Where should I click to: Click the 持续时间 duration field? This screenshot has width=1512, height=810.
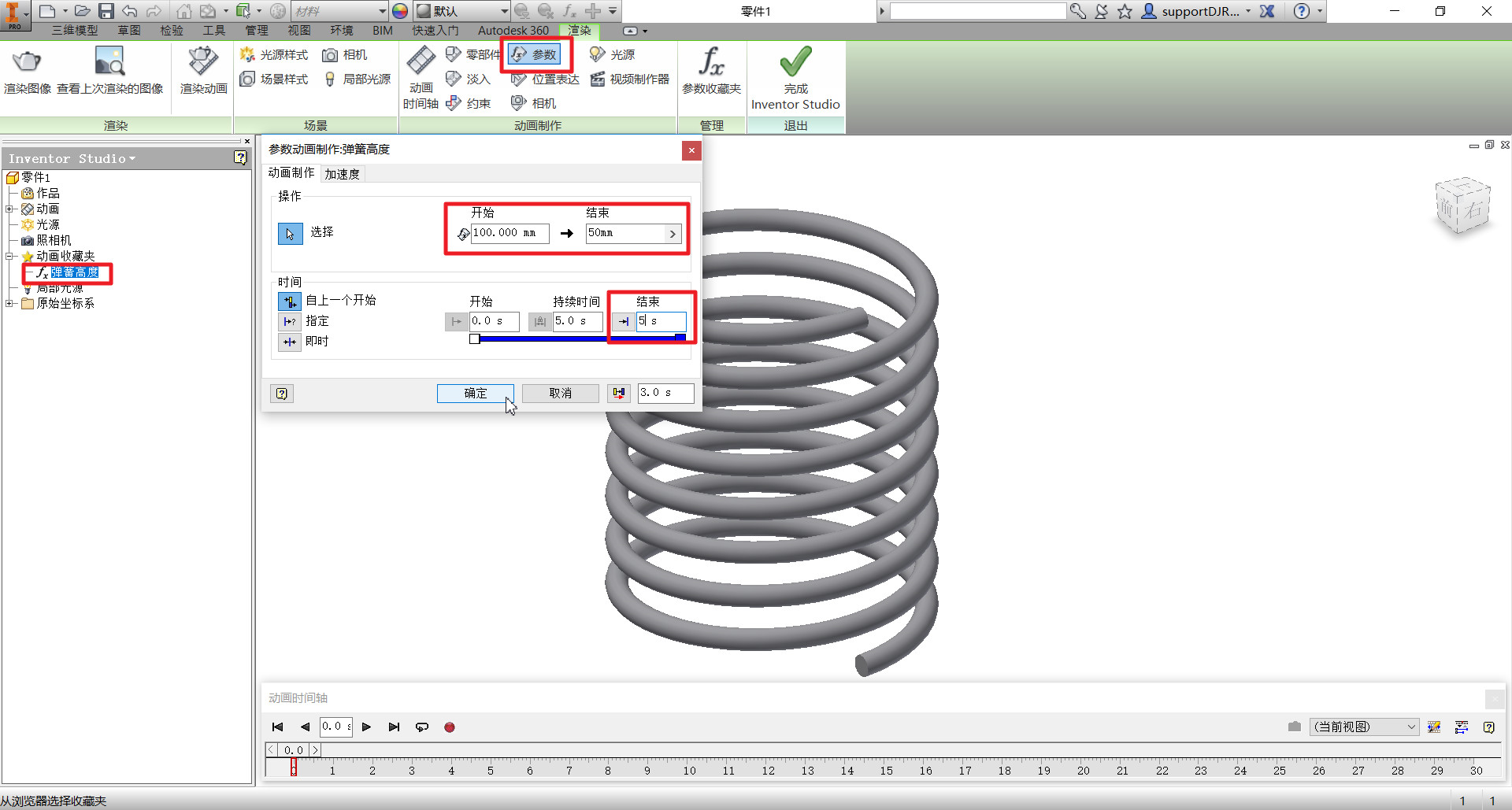click(x=577, y=321)
